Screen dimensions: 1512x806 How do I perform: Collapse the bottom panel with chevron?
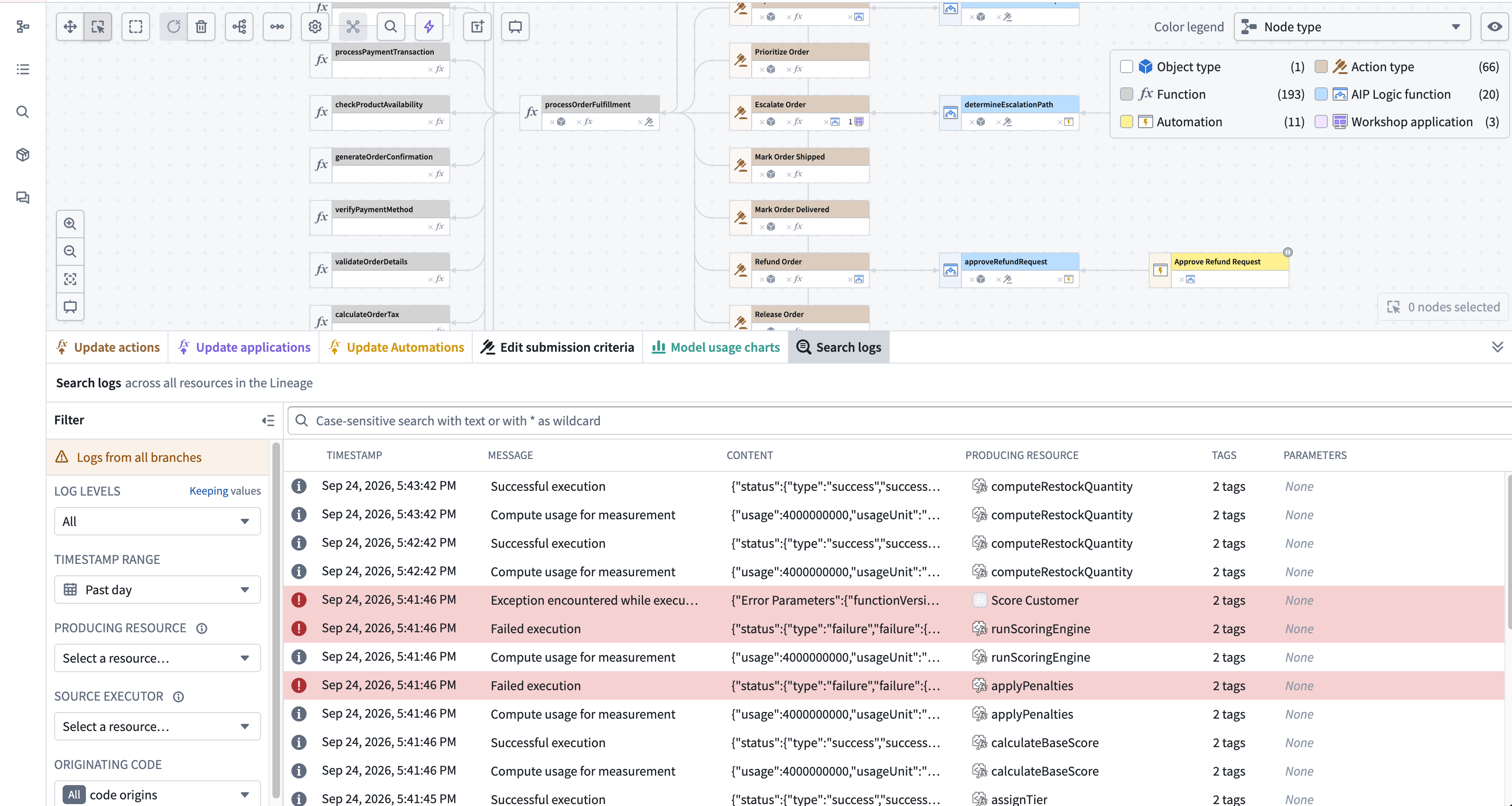(x=1497, y=347)
